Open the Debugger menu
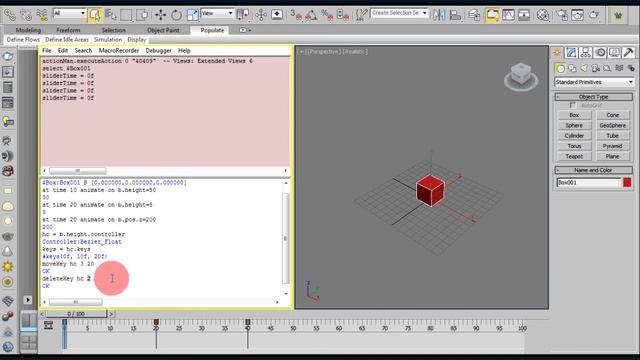This screenshot has height=360, width=640. click(x=158, y=51)
